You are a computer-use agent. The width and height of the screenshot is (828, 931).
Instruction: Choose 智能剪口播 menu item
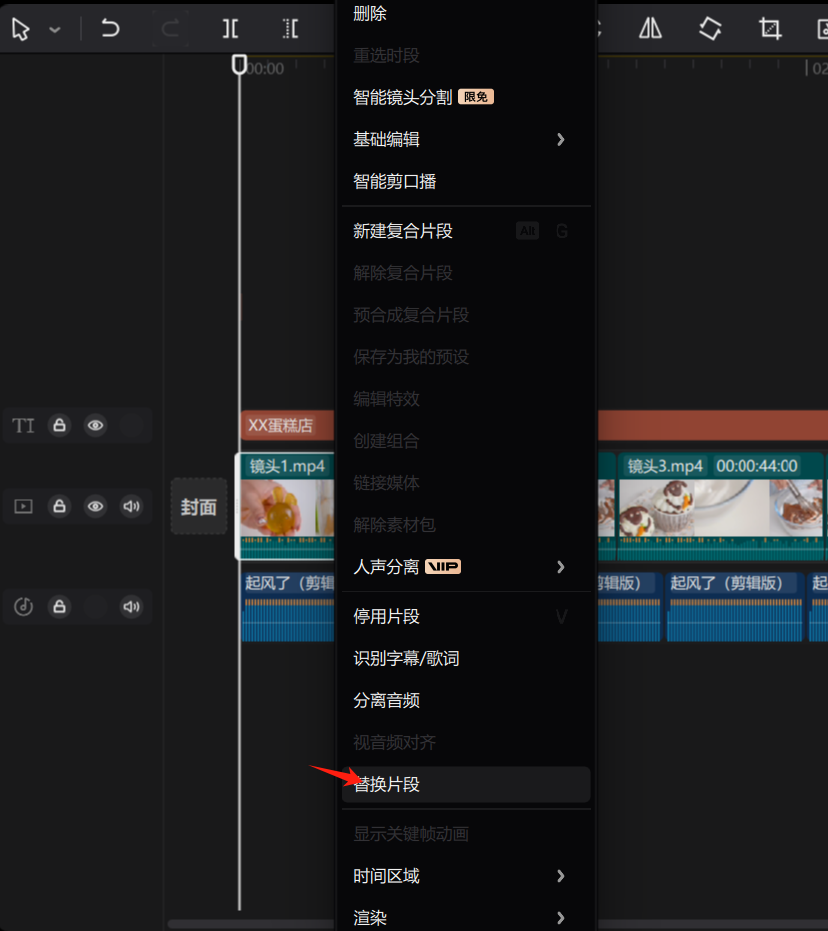click(466, 181)
